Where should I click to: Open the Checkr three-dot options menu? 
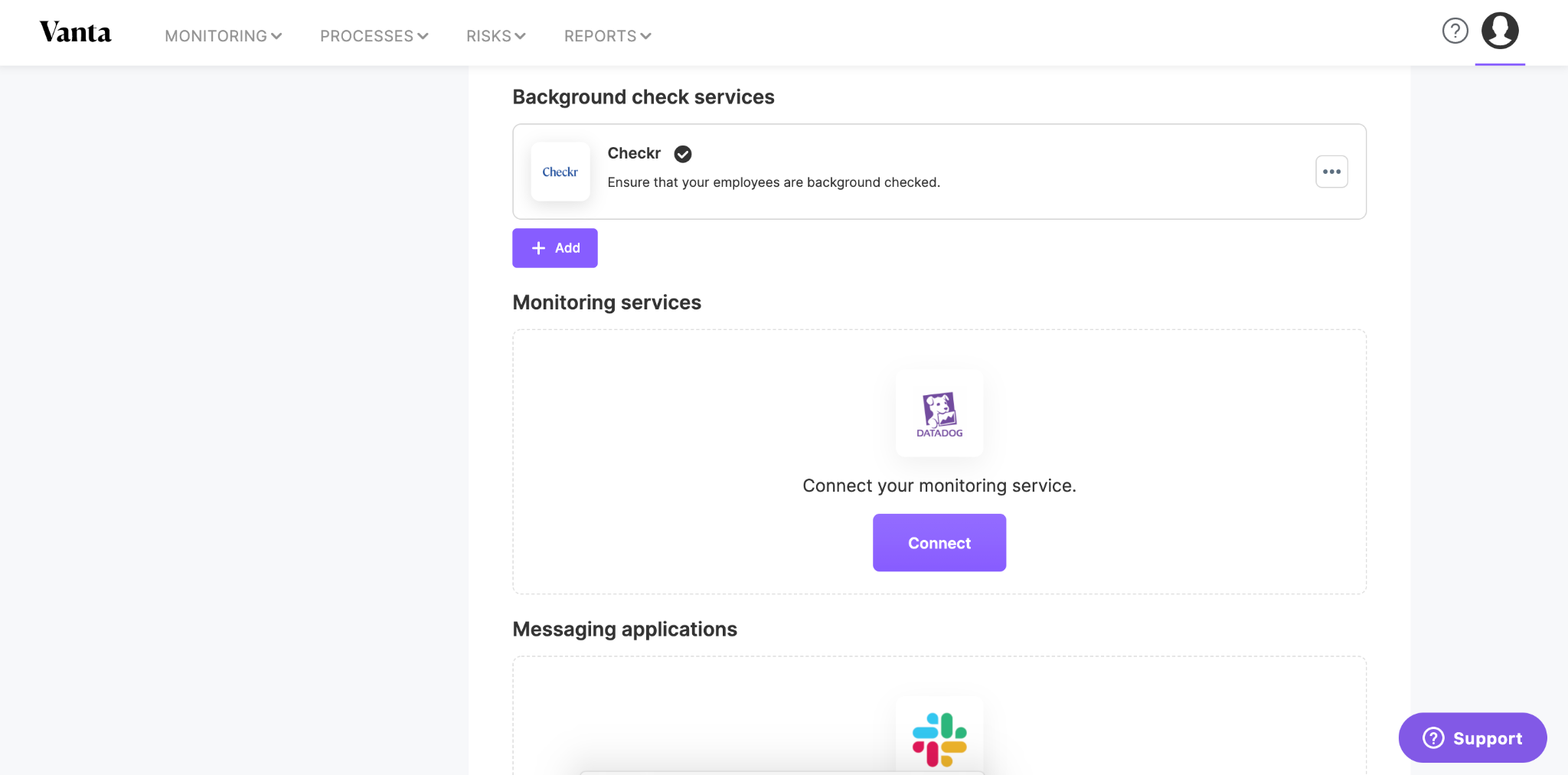[1331, 172]
